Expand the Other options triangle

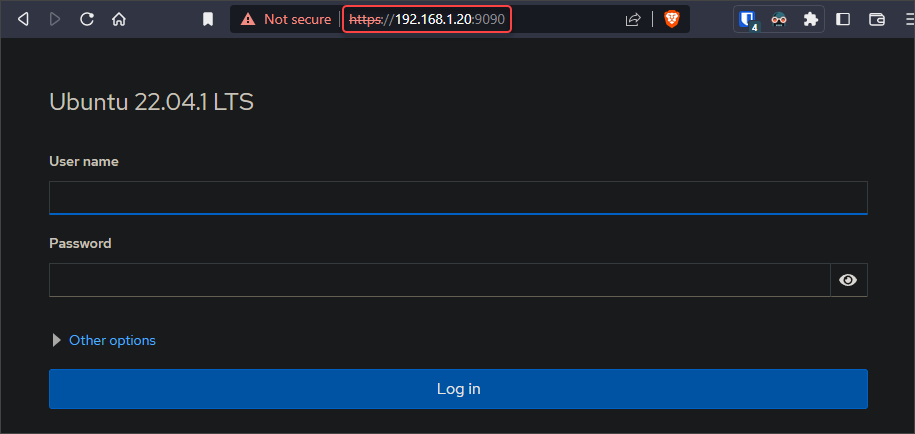(57, 340)
